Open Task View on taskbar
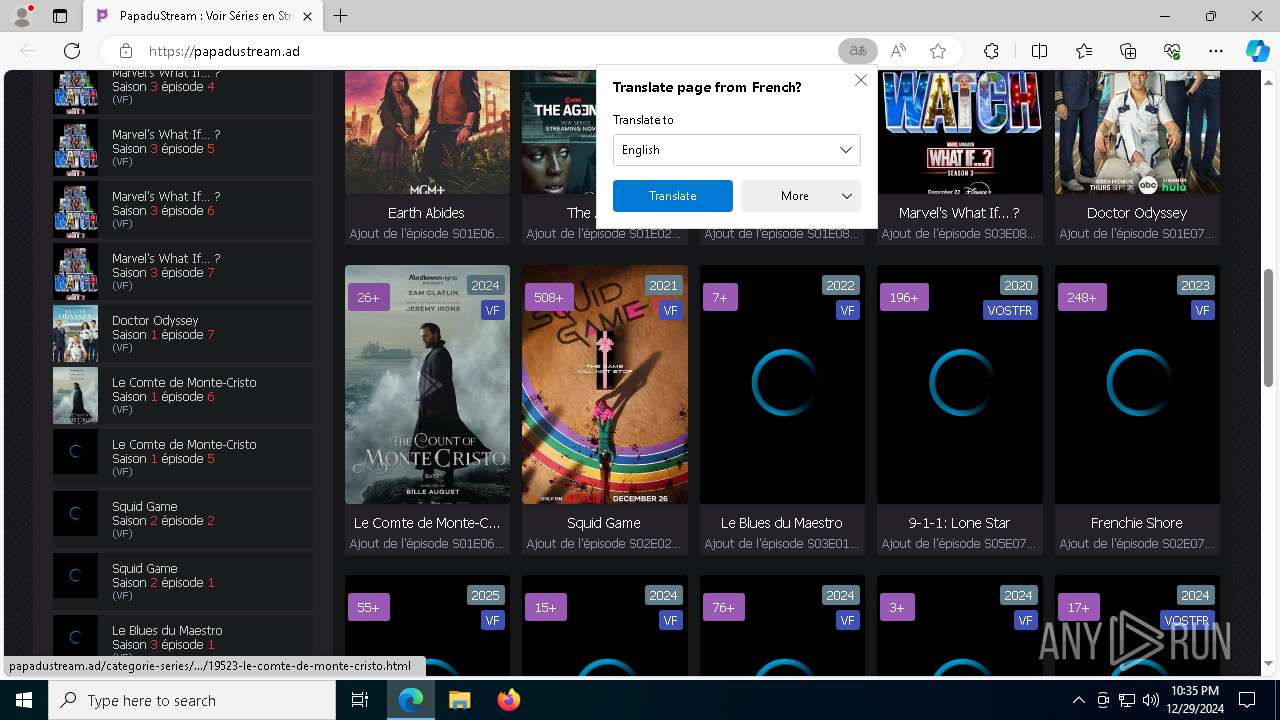 pos(360,700)
